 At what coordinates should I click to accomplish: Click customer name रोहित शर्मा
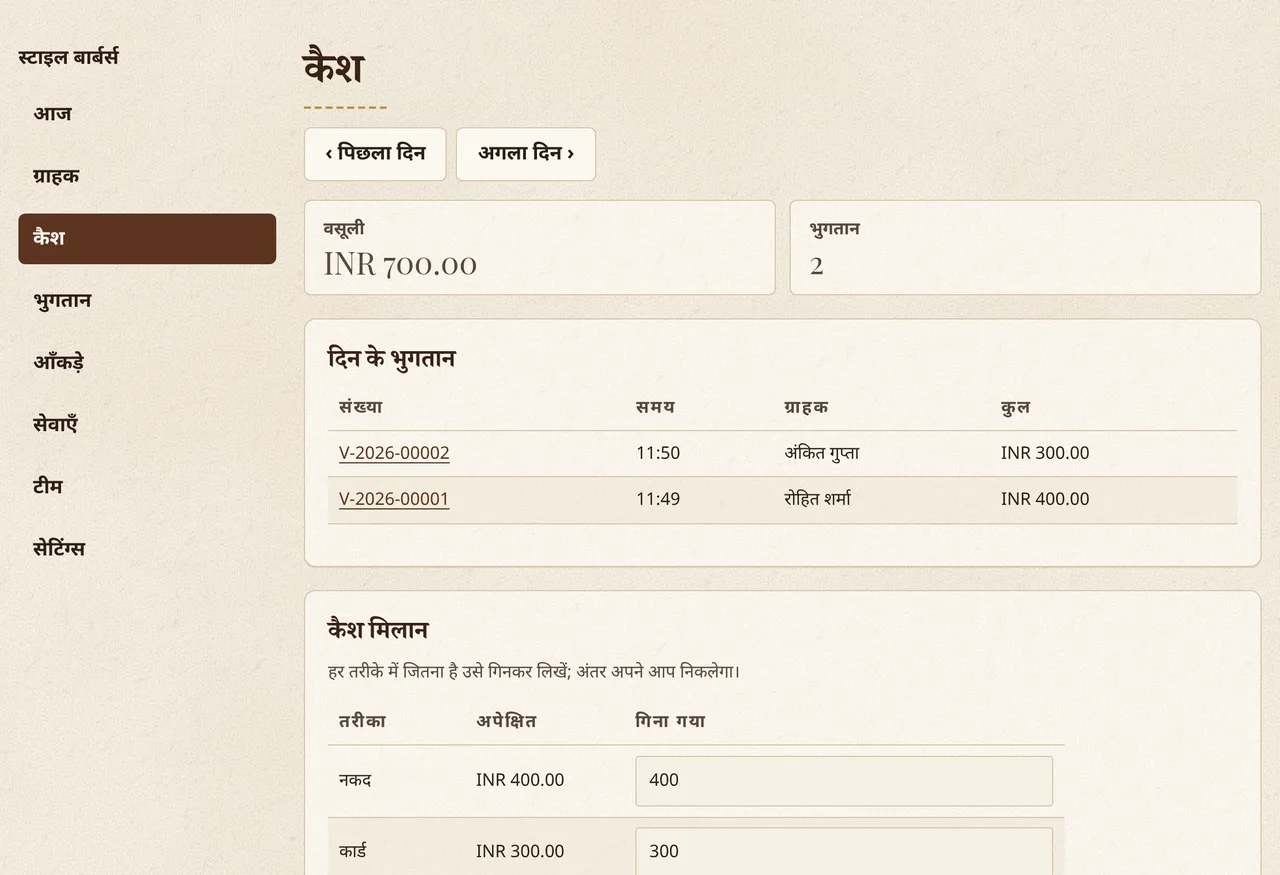tap(818, 499)
